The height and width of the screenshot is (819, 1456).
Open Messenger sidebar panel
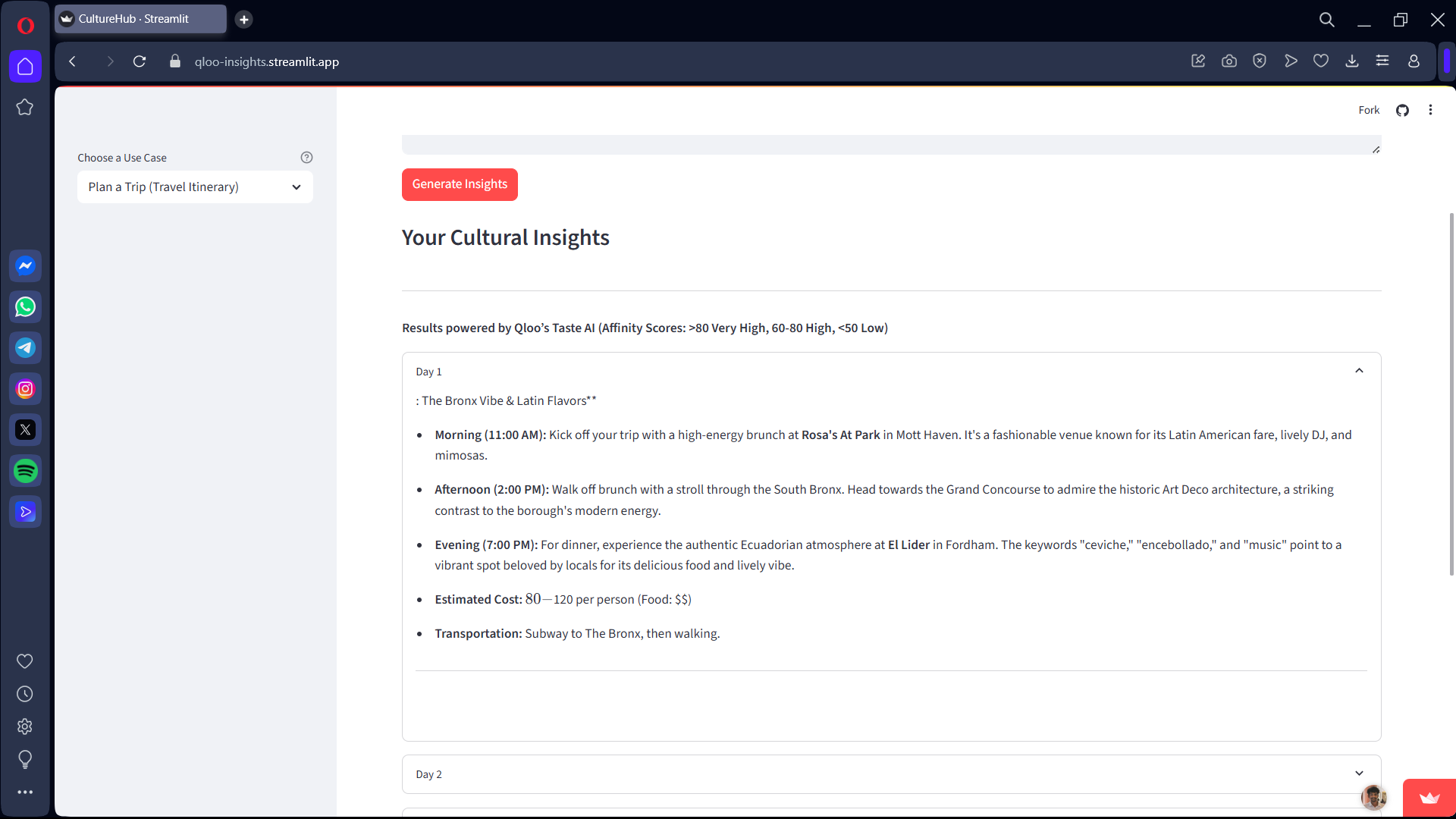point(25,266)
